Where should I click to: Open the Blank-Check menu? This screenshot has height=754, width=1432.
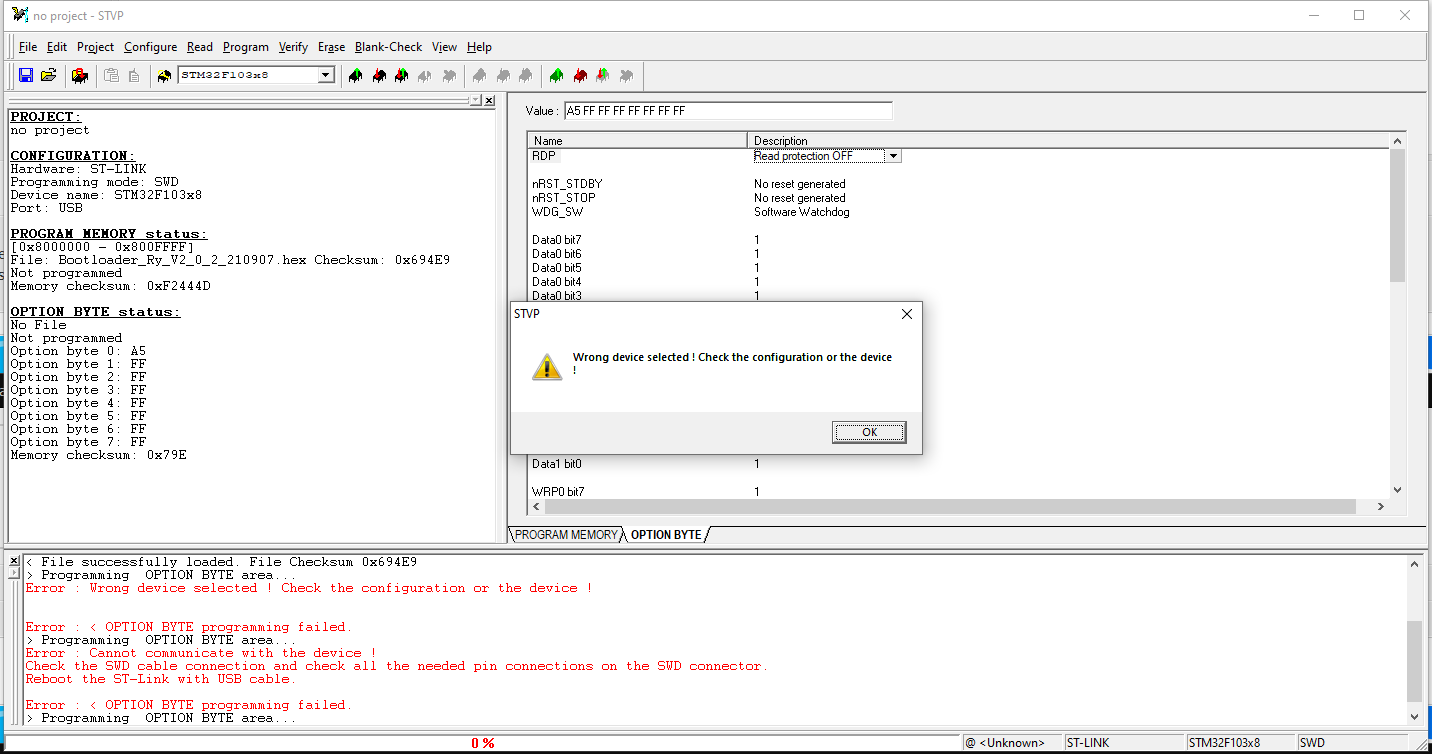[388, 47]
